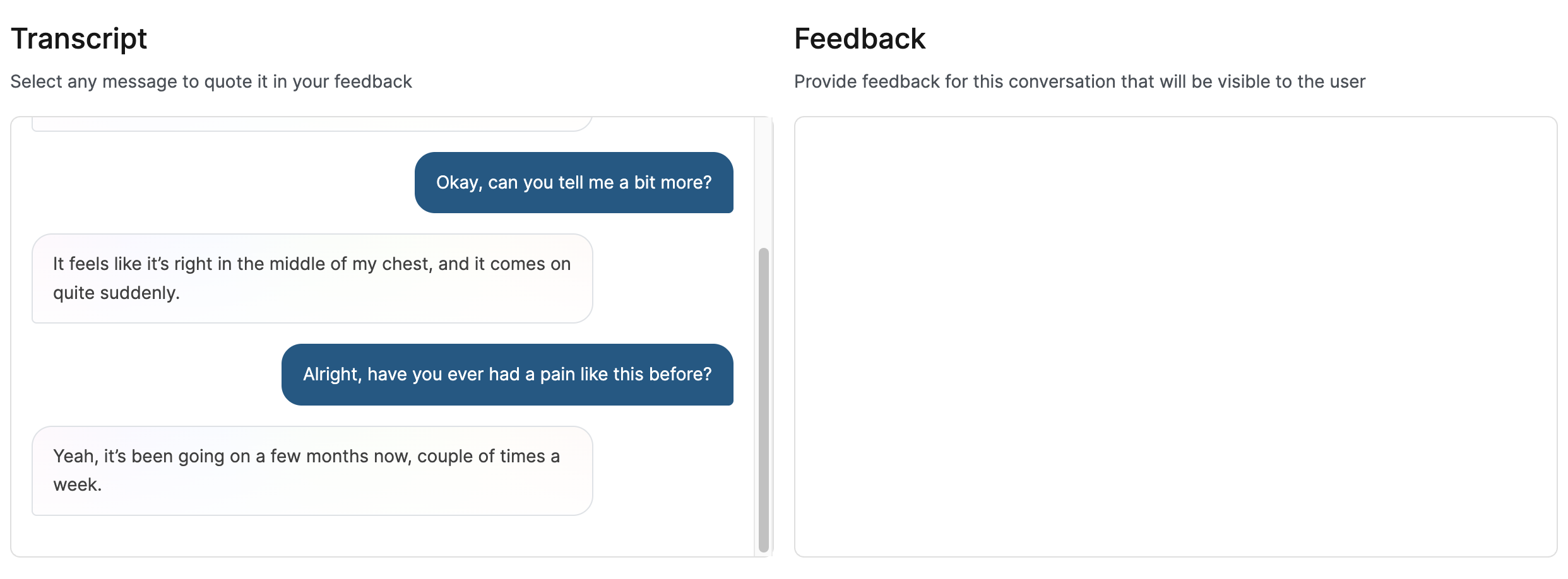Click the "Feedback" heading
The height and width of the screenshot is (579, 1568).
[859, 39]
